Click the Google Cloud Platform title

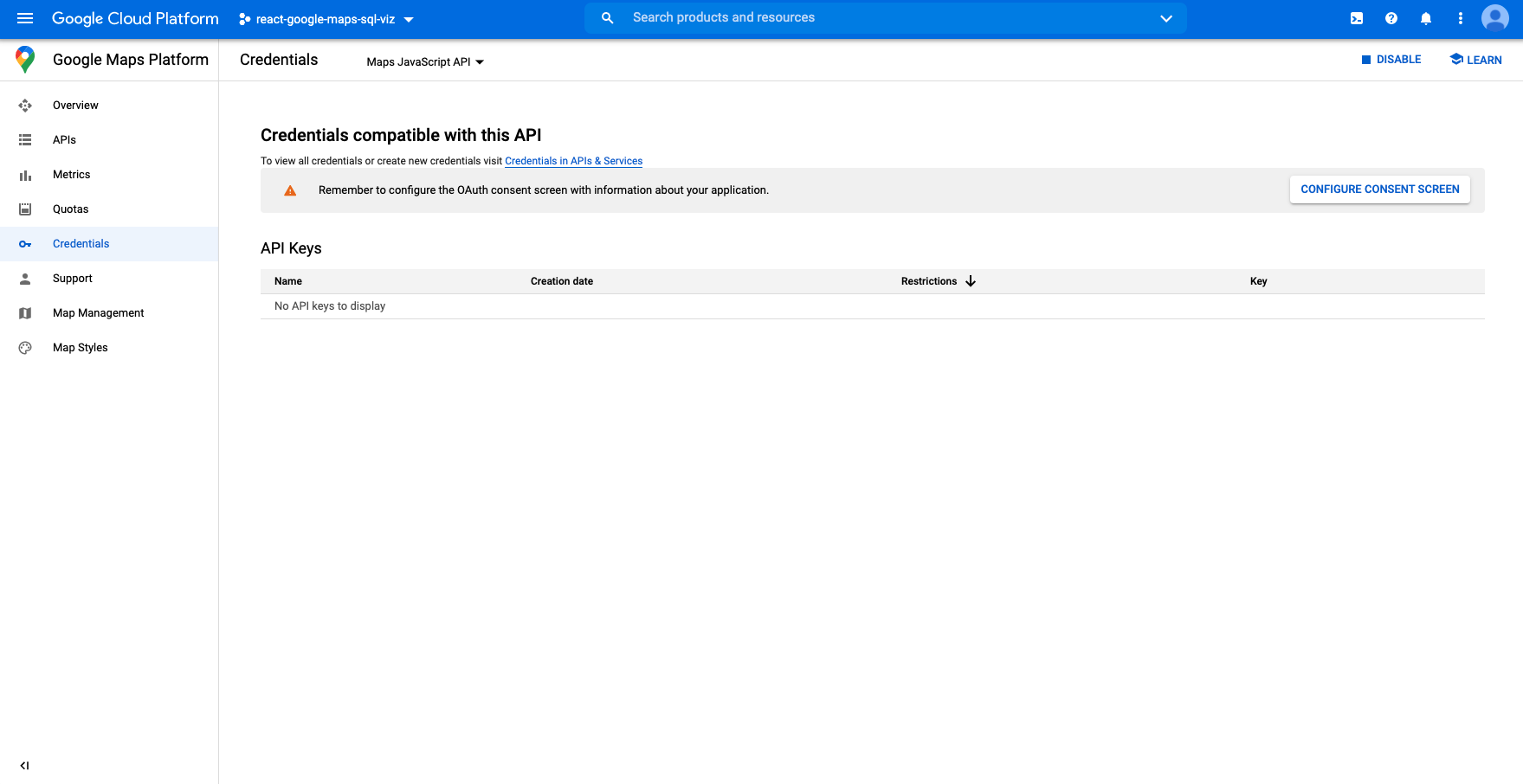(x=135, y=18)
